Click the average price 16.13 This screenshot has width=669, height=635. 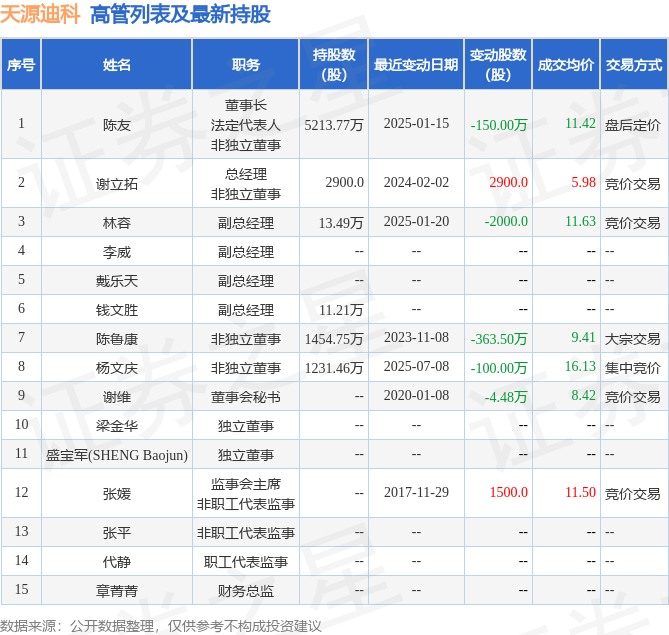[580, 366]
